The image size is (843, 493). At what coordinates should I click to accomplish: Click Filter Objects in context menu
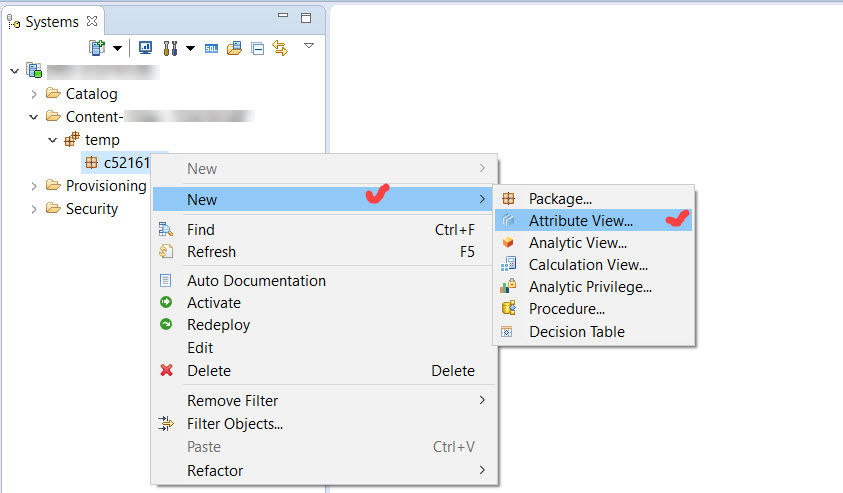234,424
